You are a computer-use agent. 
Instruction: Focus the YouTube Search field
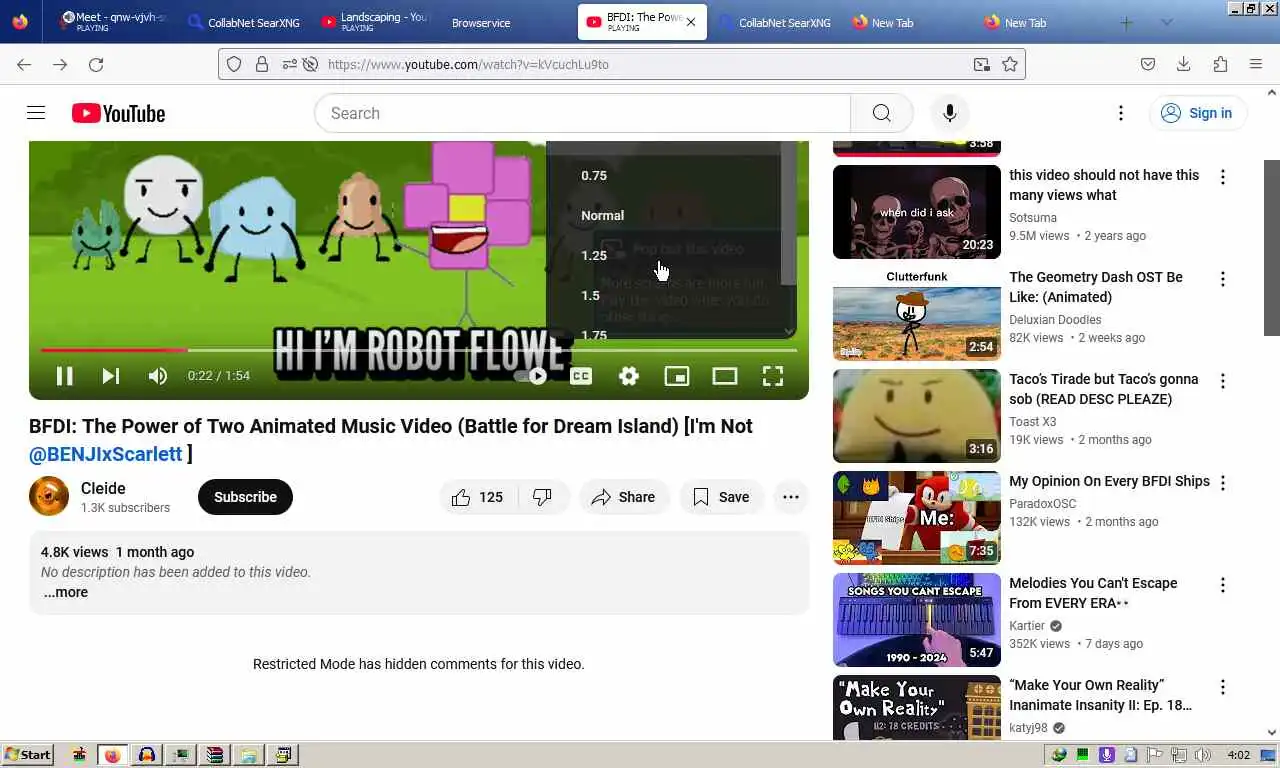coord(582,113)
